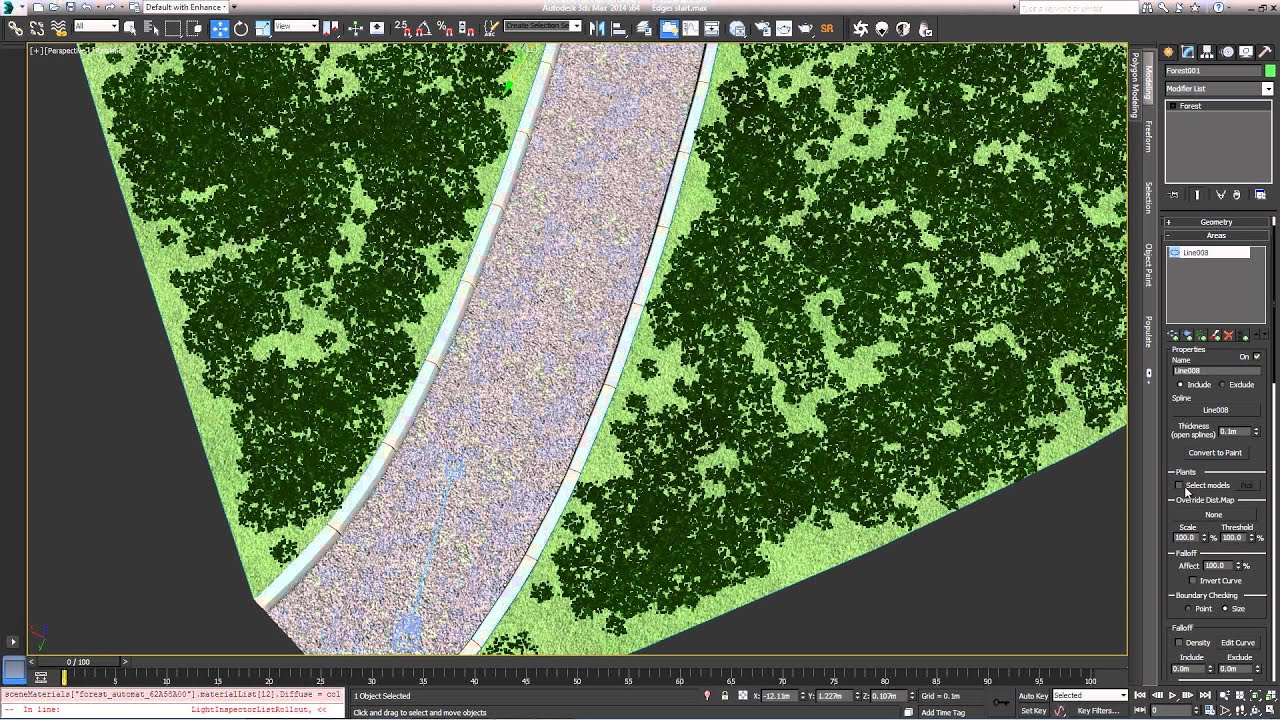Open Render Setup dialog
1280x720 pixels.
[x=762, y=29]
